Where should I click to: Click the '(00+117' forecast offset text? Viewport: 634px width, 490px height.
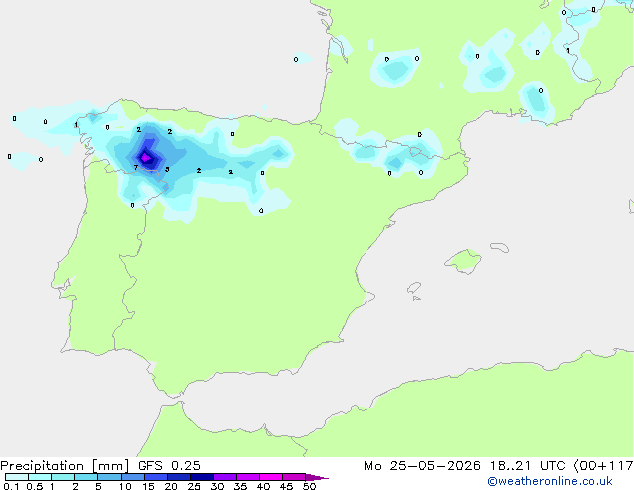point(603,466)
